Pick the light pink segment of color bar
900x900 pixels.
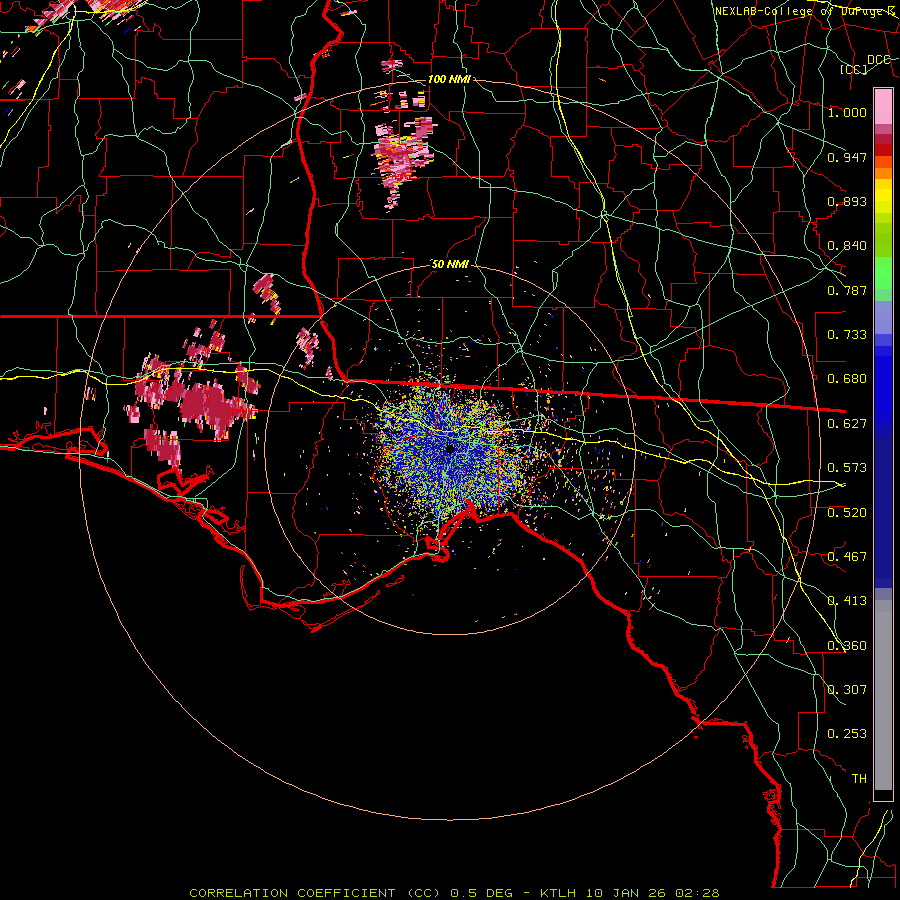pos(883,106)
